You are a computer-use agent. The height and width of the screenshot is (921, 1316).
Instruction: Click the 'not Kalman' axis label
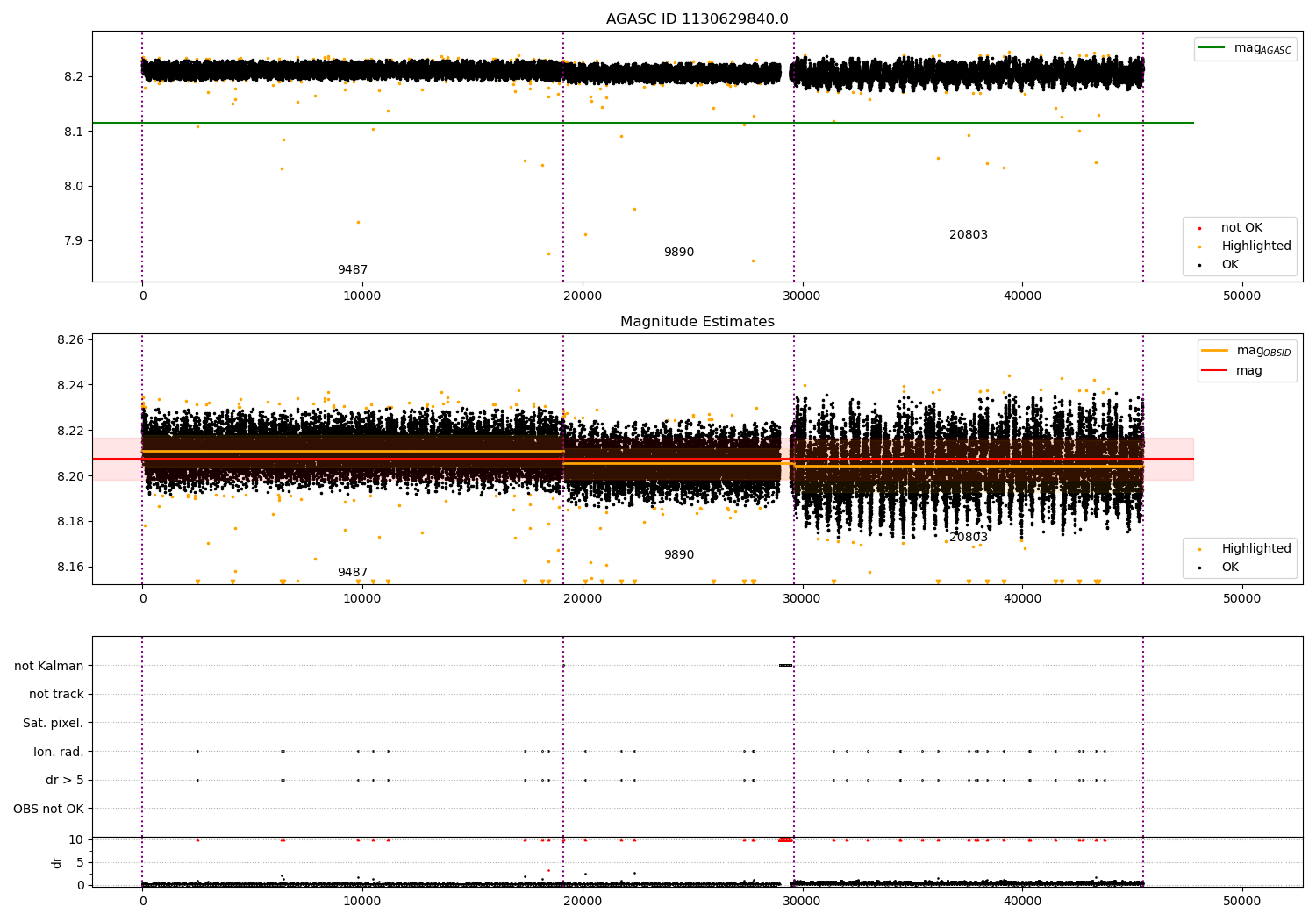[x=49, y=666]
